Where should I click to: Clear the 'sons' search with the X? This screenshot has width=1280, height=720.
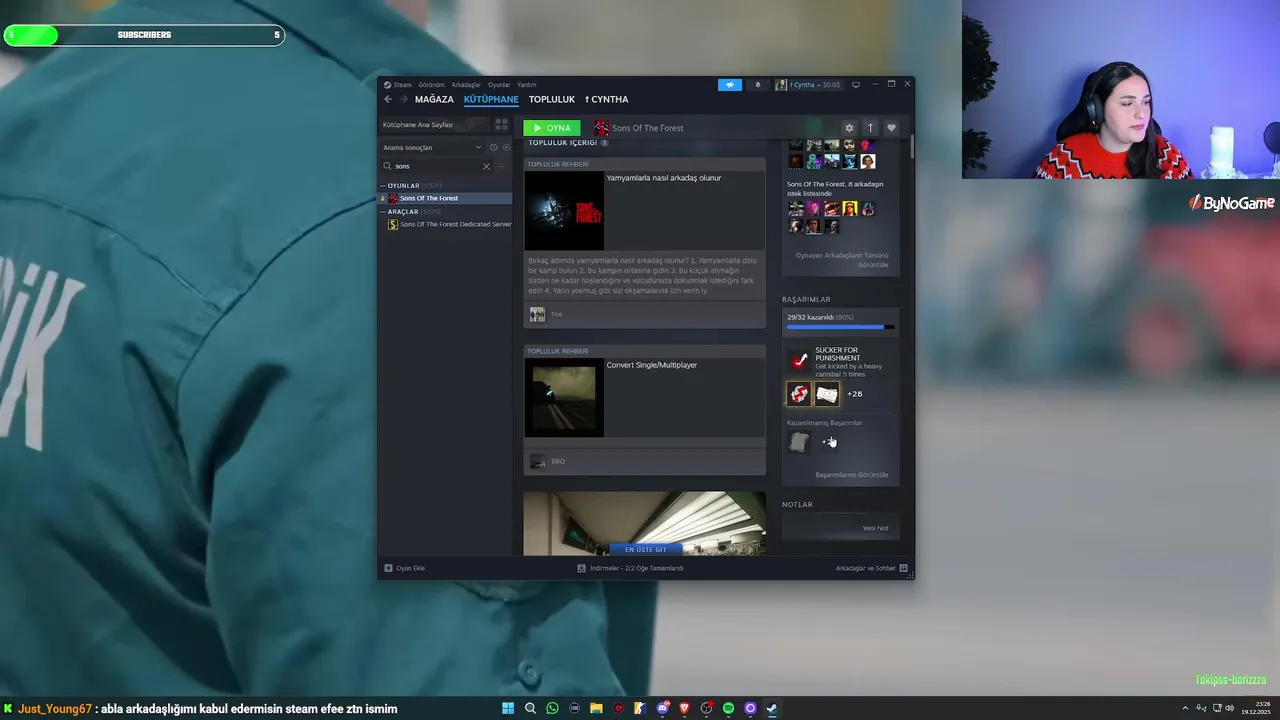486,166
